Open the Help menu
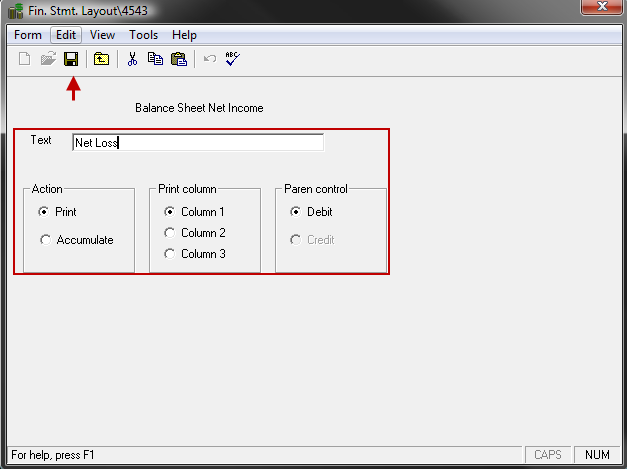627x469 pixels. tap(183, 35)
